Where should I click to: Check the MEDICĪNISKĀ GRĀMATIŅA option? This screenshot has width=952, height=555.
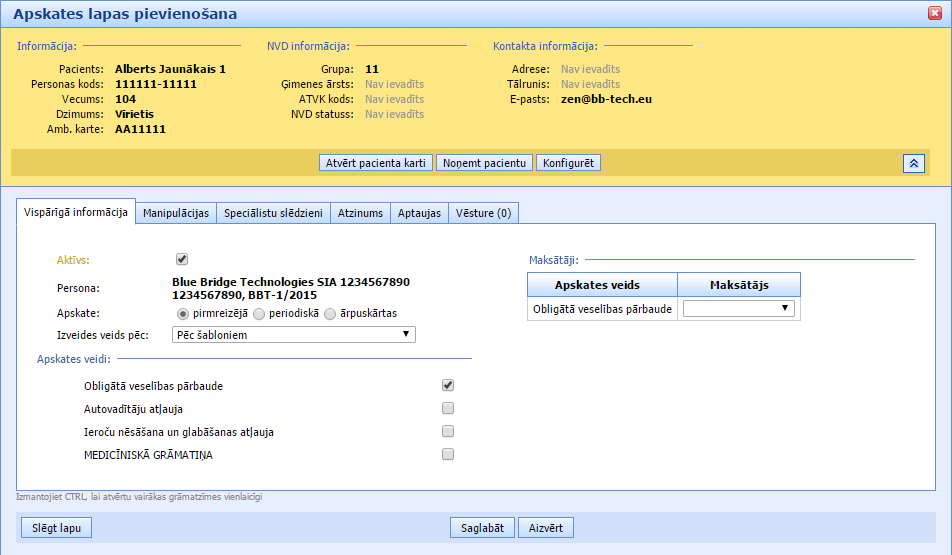[x=448, y=454]
